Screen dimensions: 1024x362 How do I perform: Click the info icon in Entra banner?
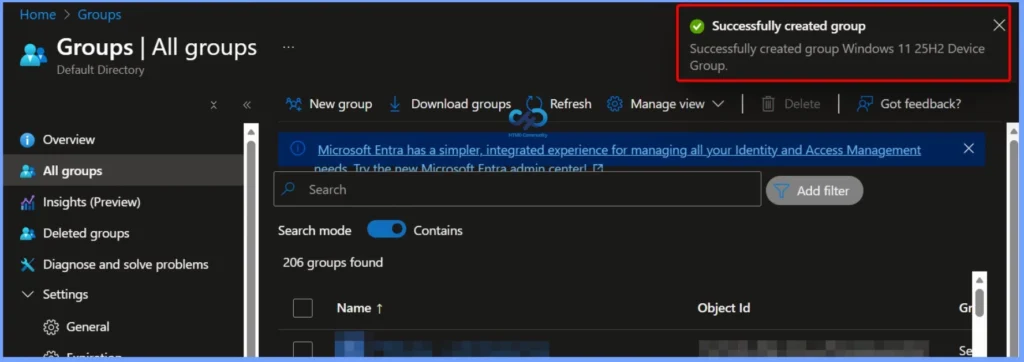[298, 149]
